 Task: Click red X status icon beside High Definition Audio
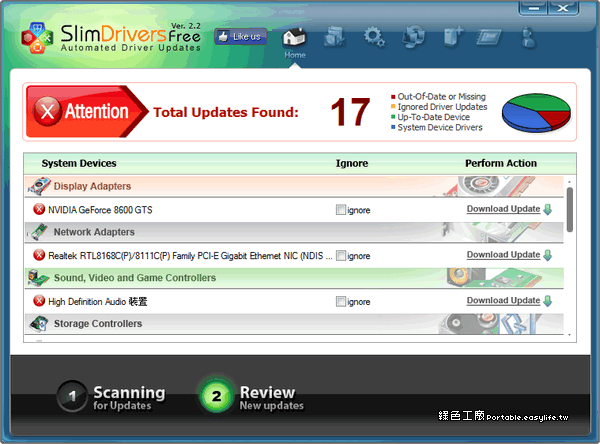(x=39, y=301)
